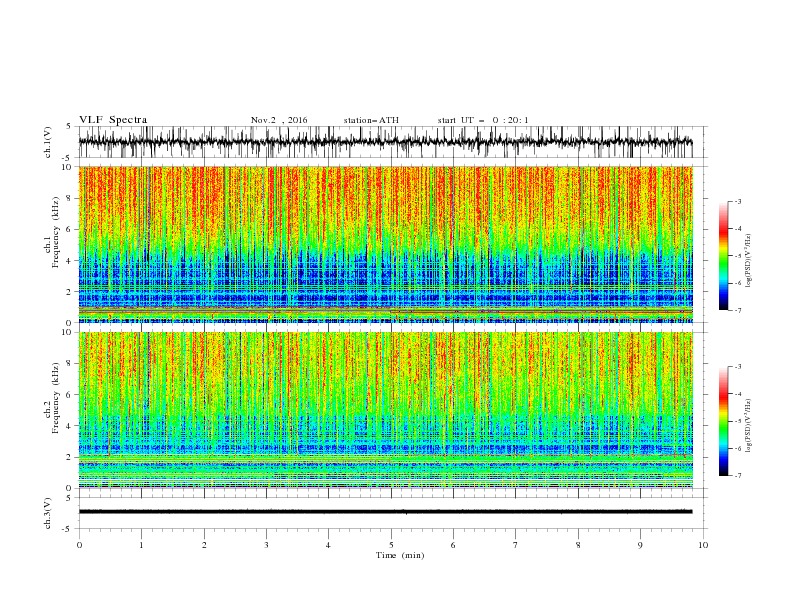
Task: Click the color scale bar beside ch.1 spectrogram
Action: [x=723, y=256]
